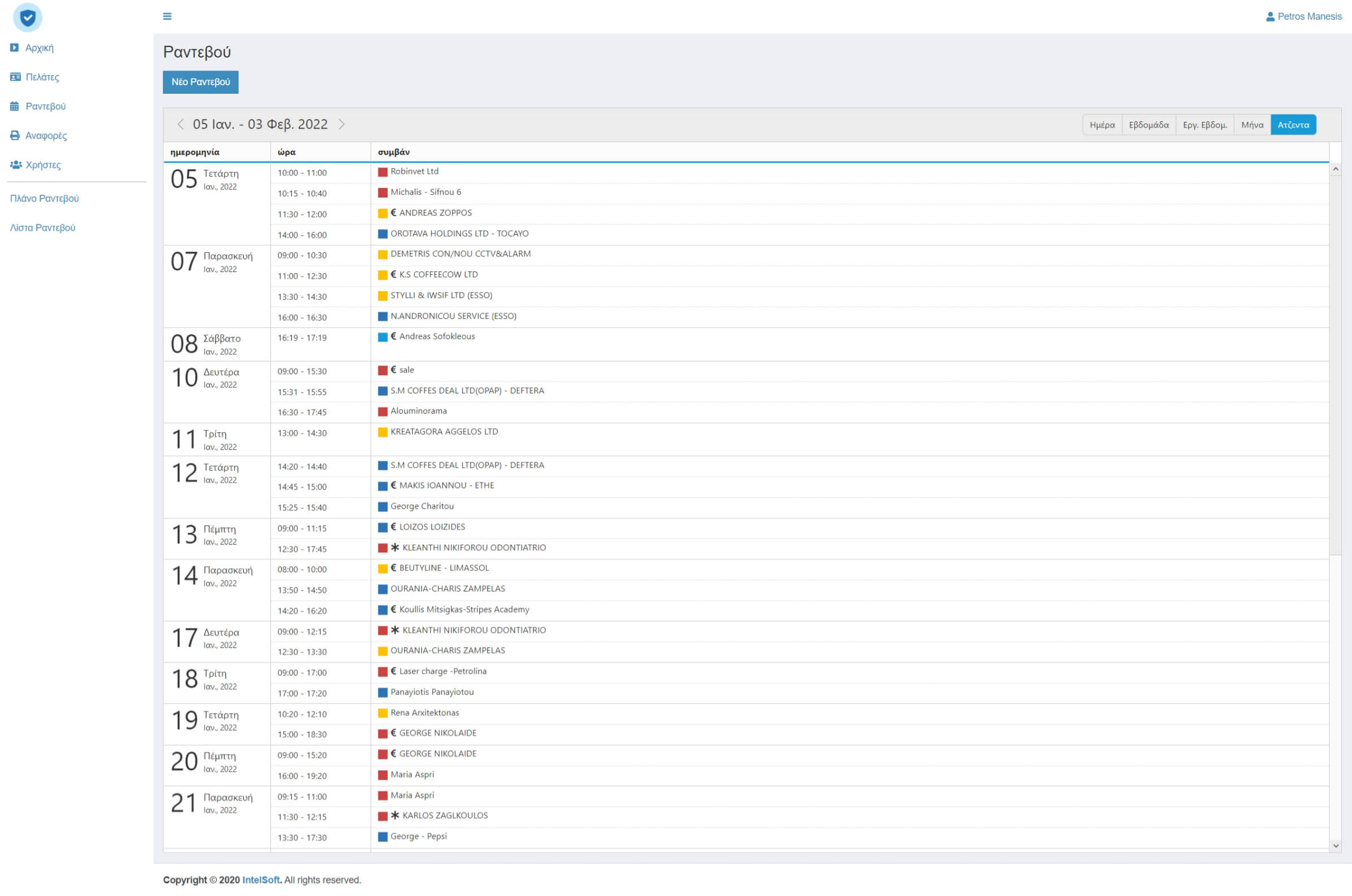Open the Πλάνο Ραντεβού link
Image resolution: width=1352 pixels, height=896 pixels.
coord(44,198)
